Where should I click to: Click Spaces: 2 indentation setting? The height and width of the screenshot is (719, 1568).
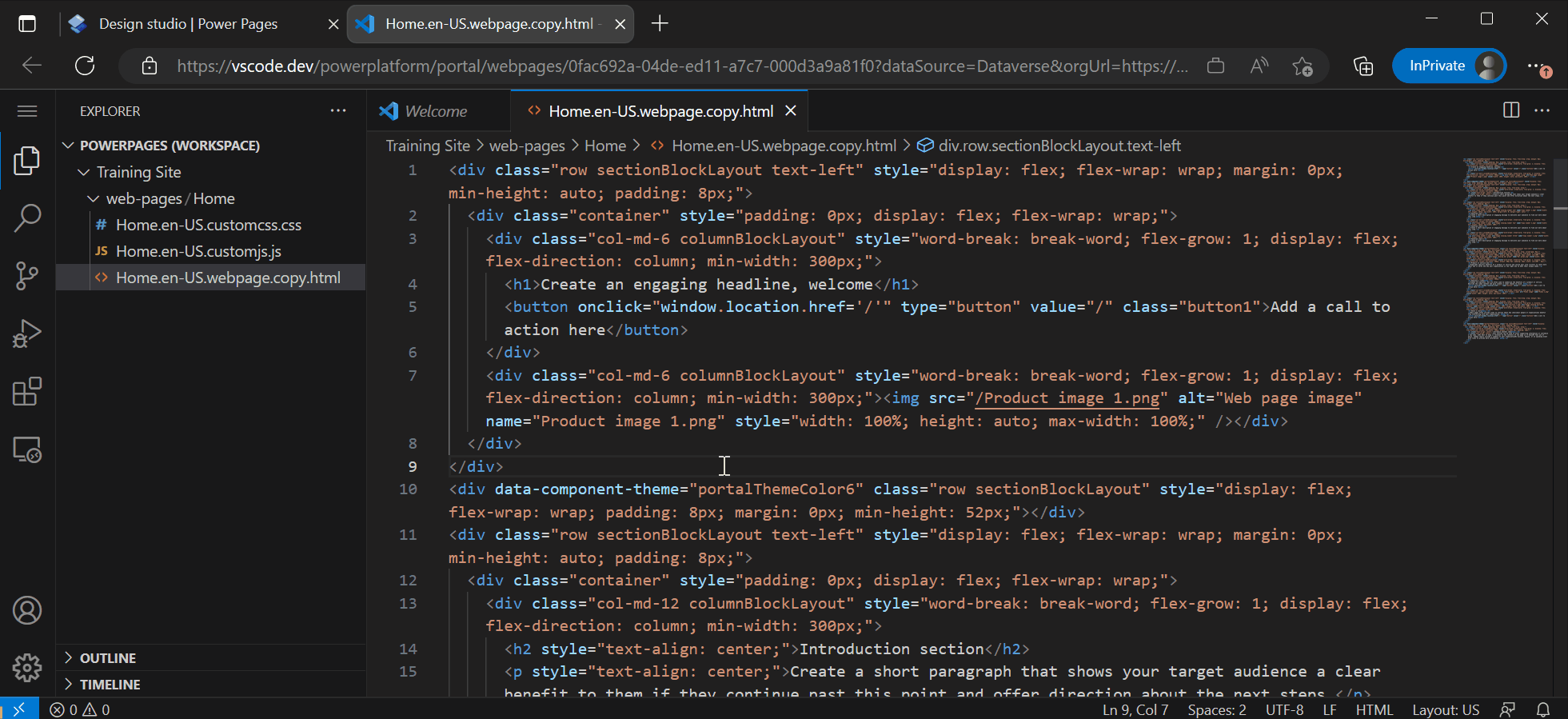pyautogui.click(x=1216, y=709)
